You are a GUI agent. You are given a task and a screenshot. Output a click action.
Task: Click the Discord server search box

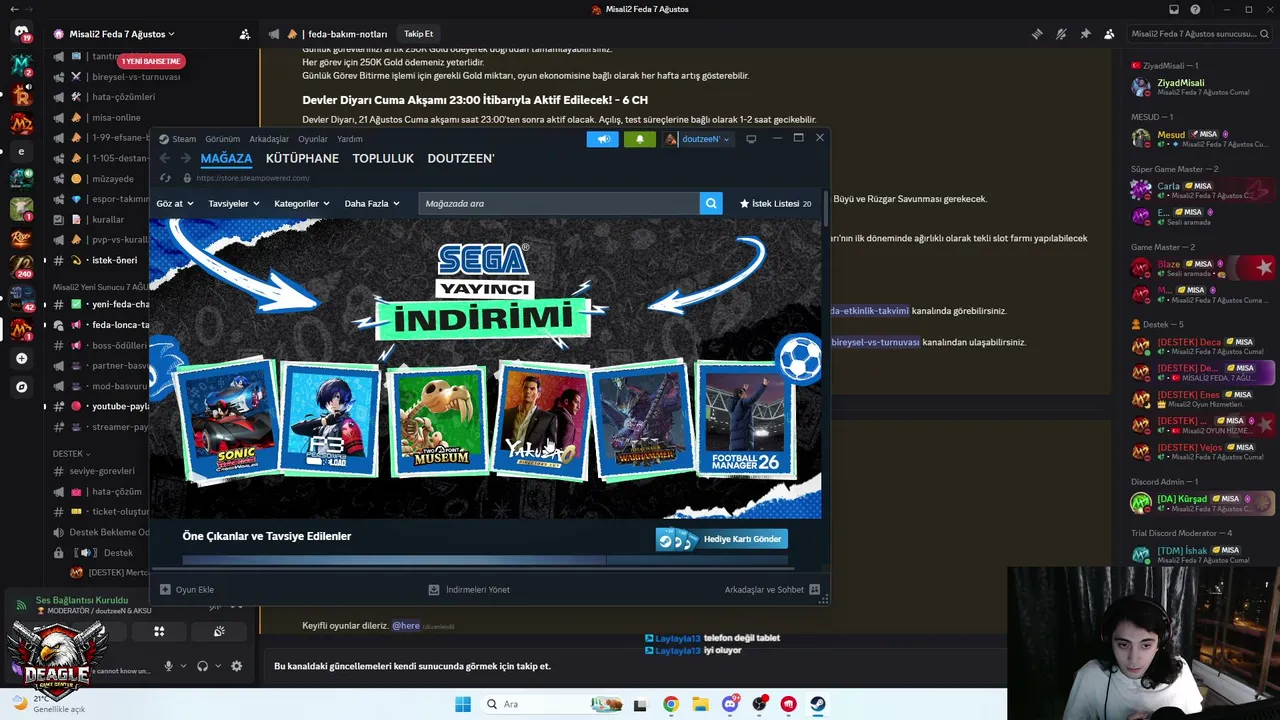1200,34
